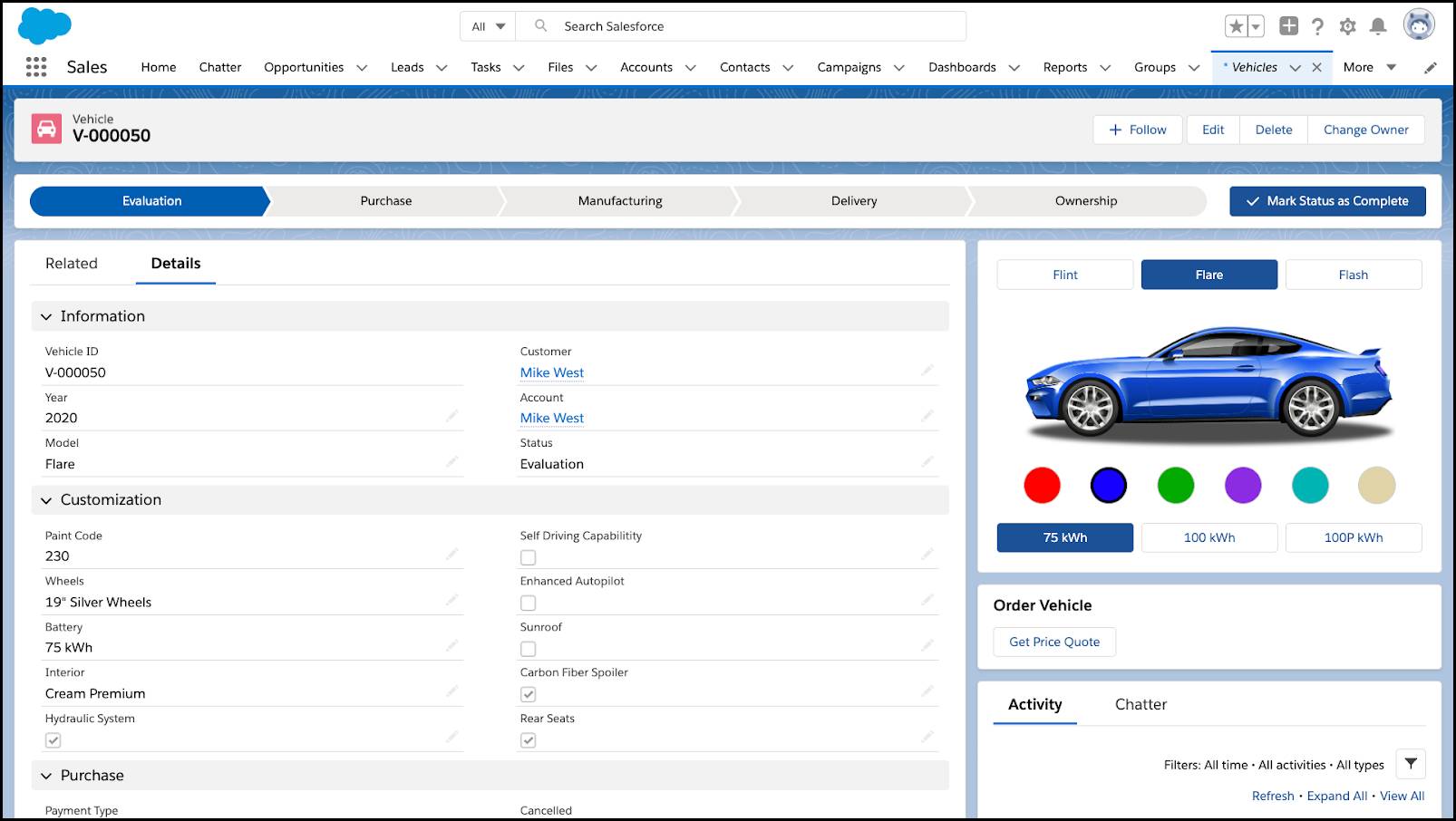This screenshot has width=1456, height=821.
Task: Open the Help question mark icon
Action: click(1317, 26)
